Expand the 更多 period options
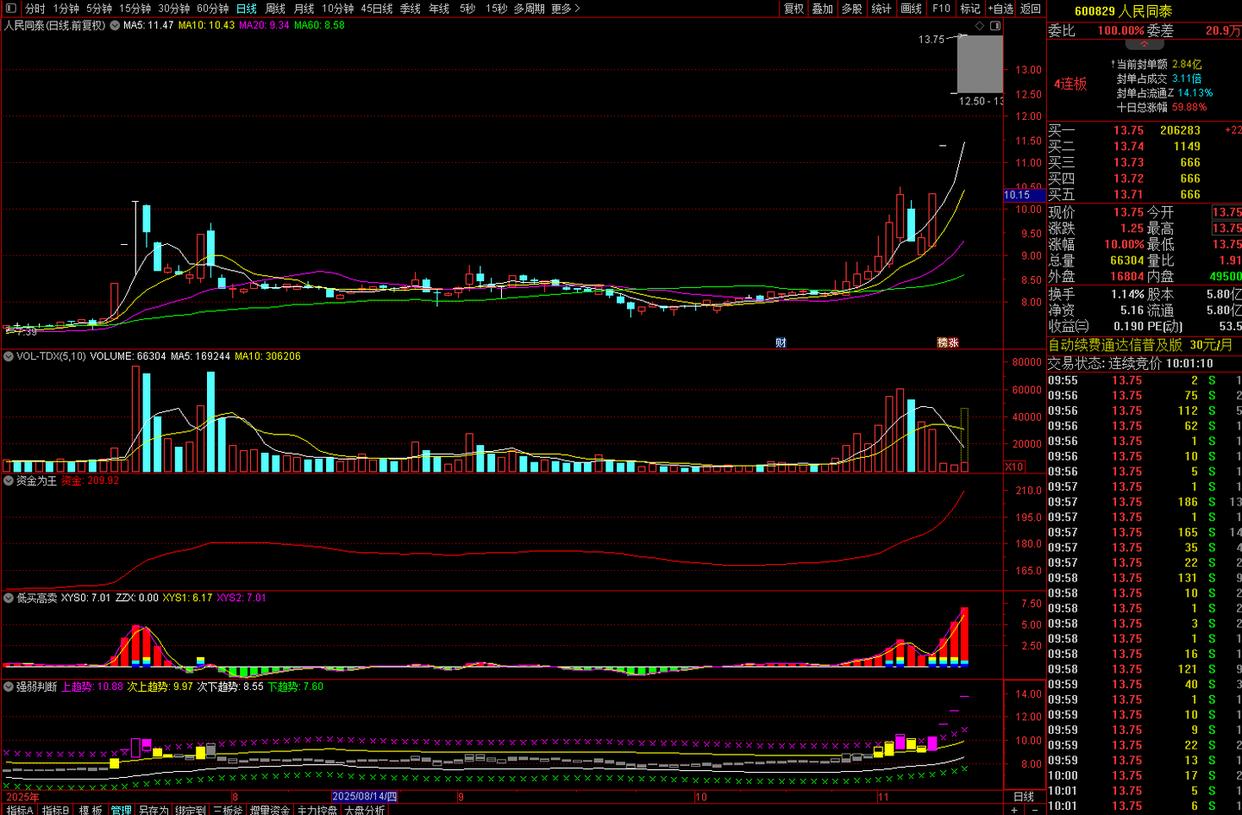 [565, 8]
